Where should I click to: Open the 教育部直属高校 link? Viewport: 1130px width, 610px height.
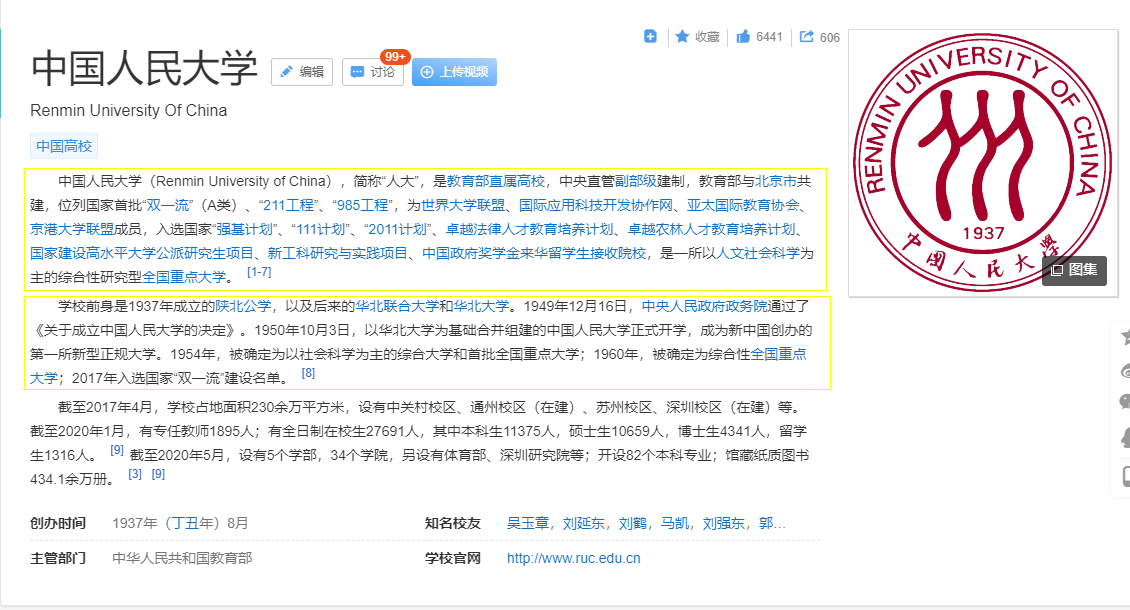point(496,182)
